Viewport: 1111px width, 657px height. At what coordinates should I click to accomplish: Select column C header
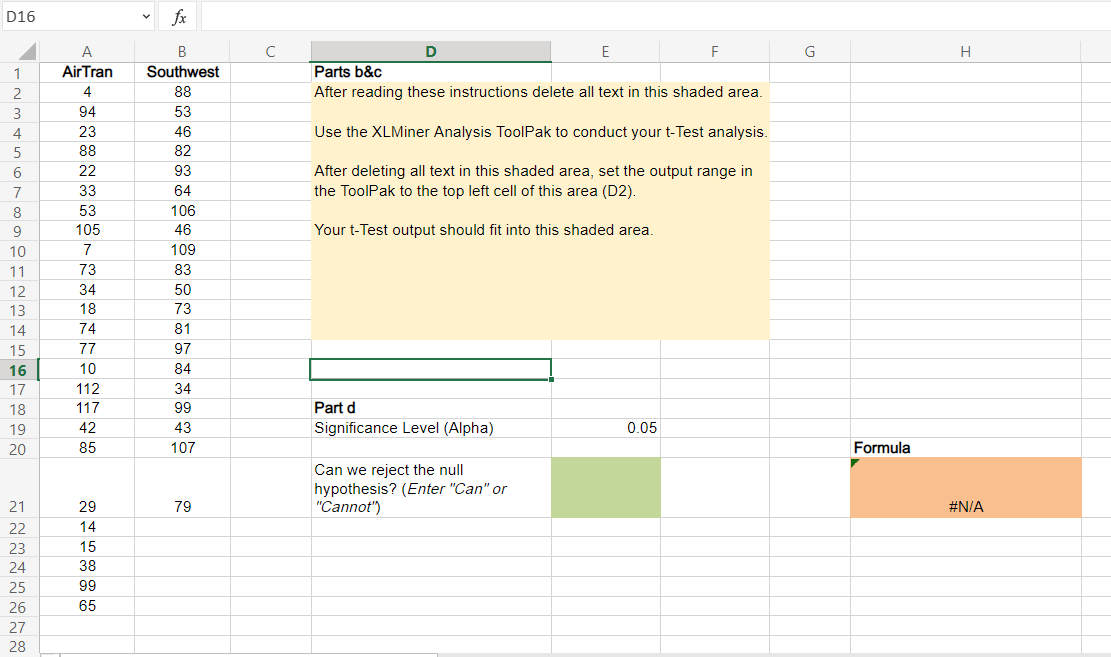click(x=270, y=52)
